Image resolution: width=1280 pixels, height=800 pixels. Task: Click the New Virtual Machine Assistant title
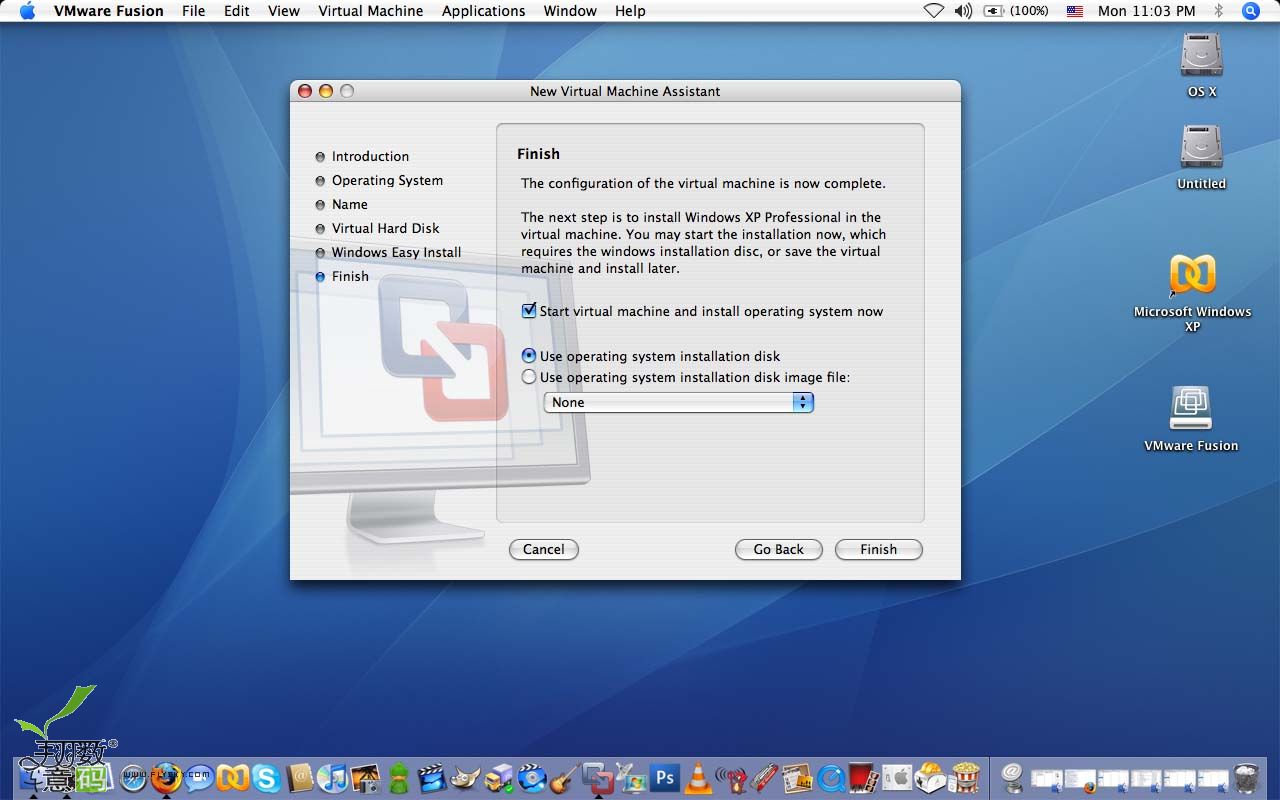pyautogui.click(x=625, y=91)
